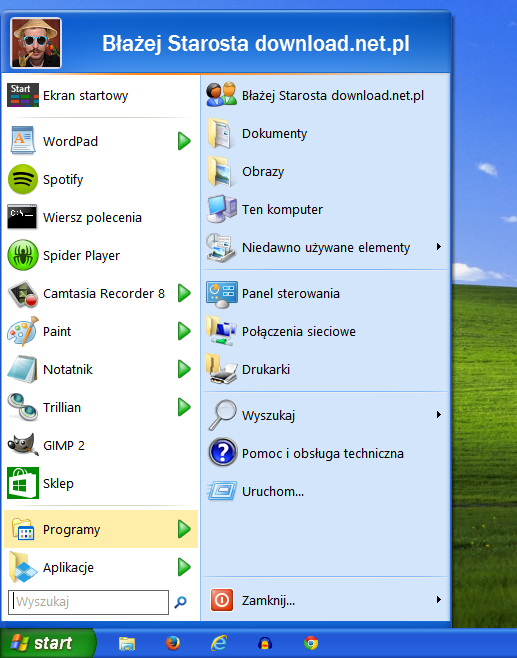517x658 pixels.
Task: Expand Niedawno używane elementy submenu arrow
Action: (439, 246)
